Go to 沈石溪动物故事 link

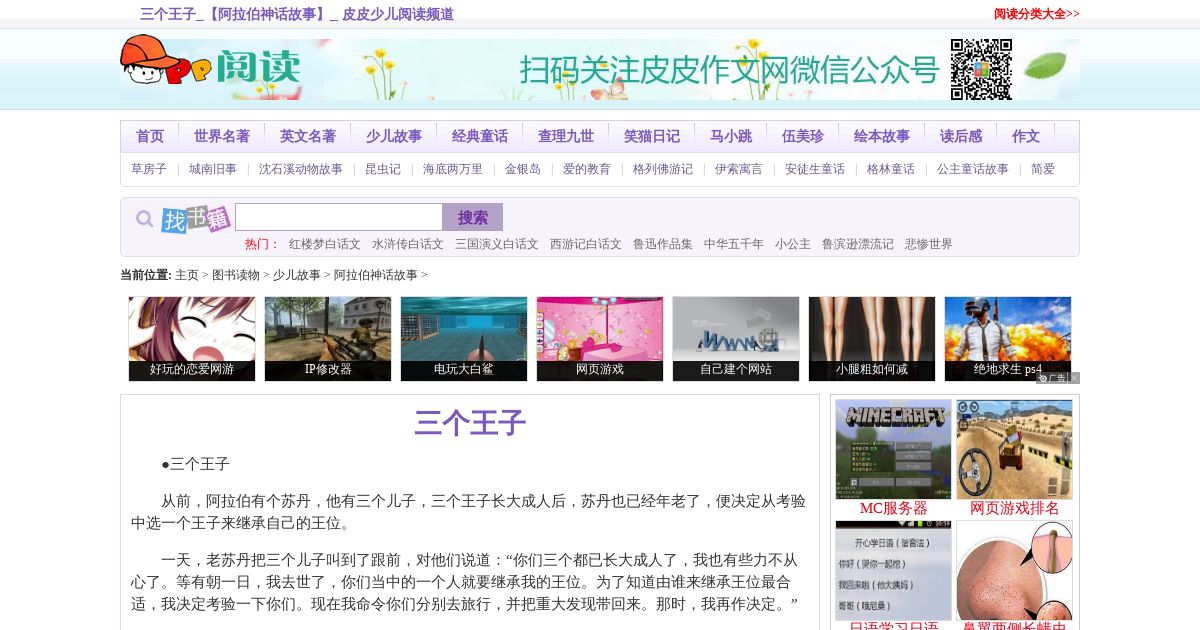click(x=301, y=169)
